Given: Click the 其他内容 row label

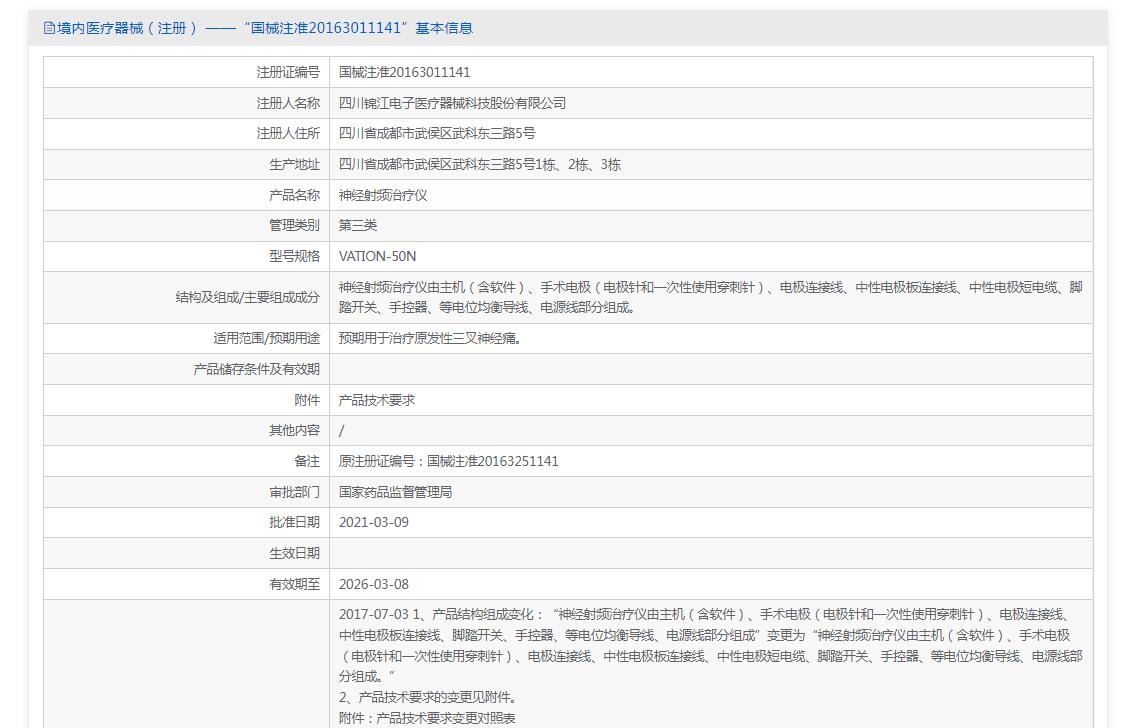Looking at the screenshot, I should [x=294, y=430].
